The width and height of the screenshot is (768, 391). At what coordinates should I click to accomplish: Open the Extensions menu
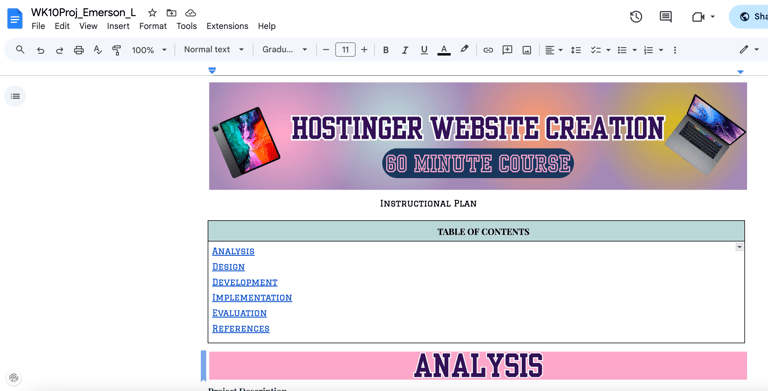coord(227,26)
